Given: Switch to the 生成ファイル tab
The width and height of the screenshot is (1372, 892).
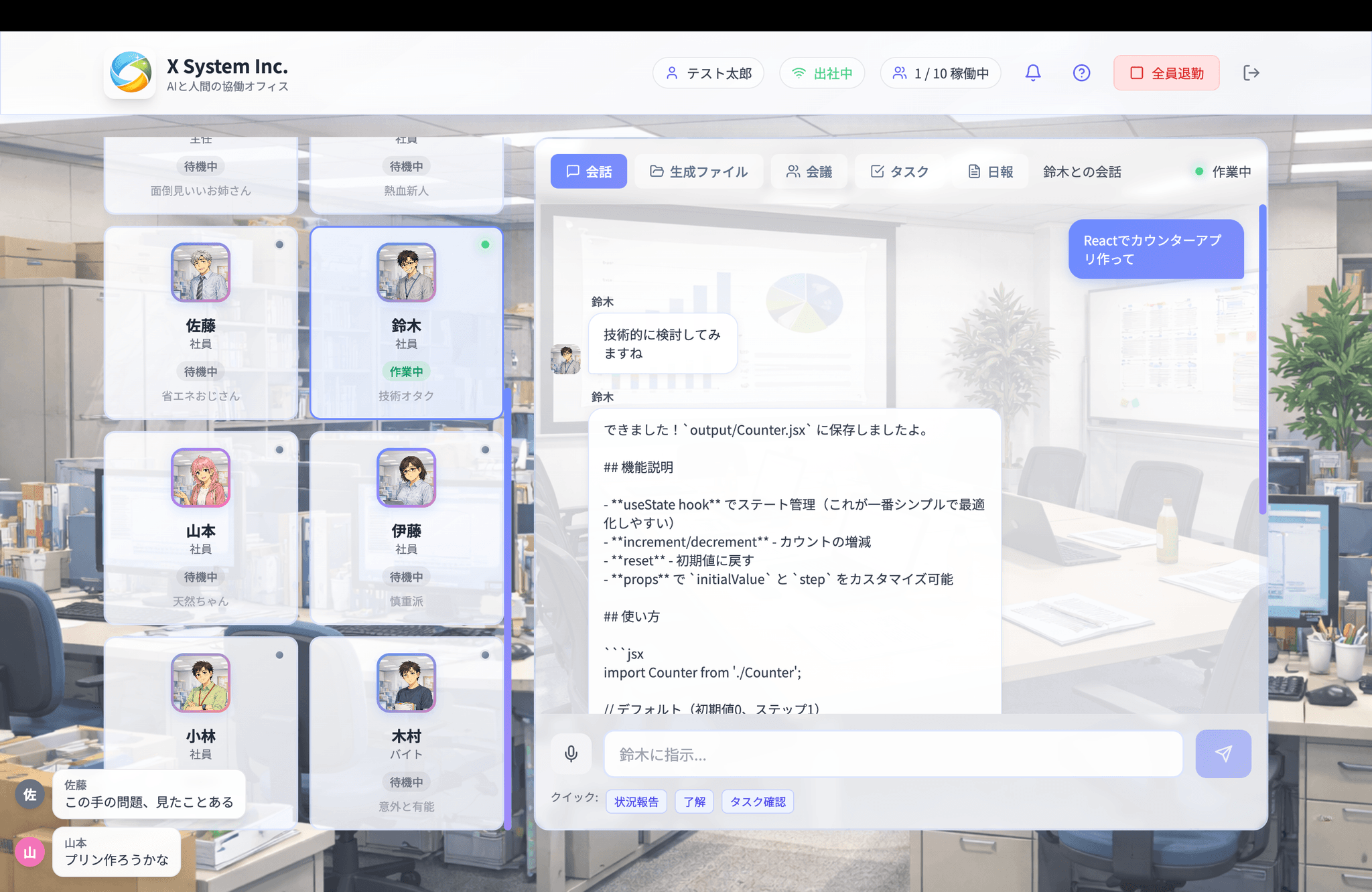Looking at the screenshot, I should pos(699,171).
